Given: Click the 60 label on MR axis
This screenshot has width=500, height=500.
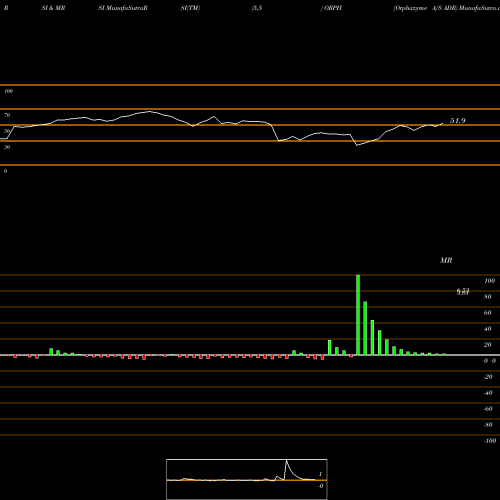Looking at the screenshot, I should [488, 313].
